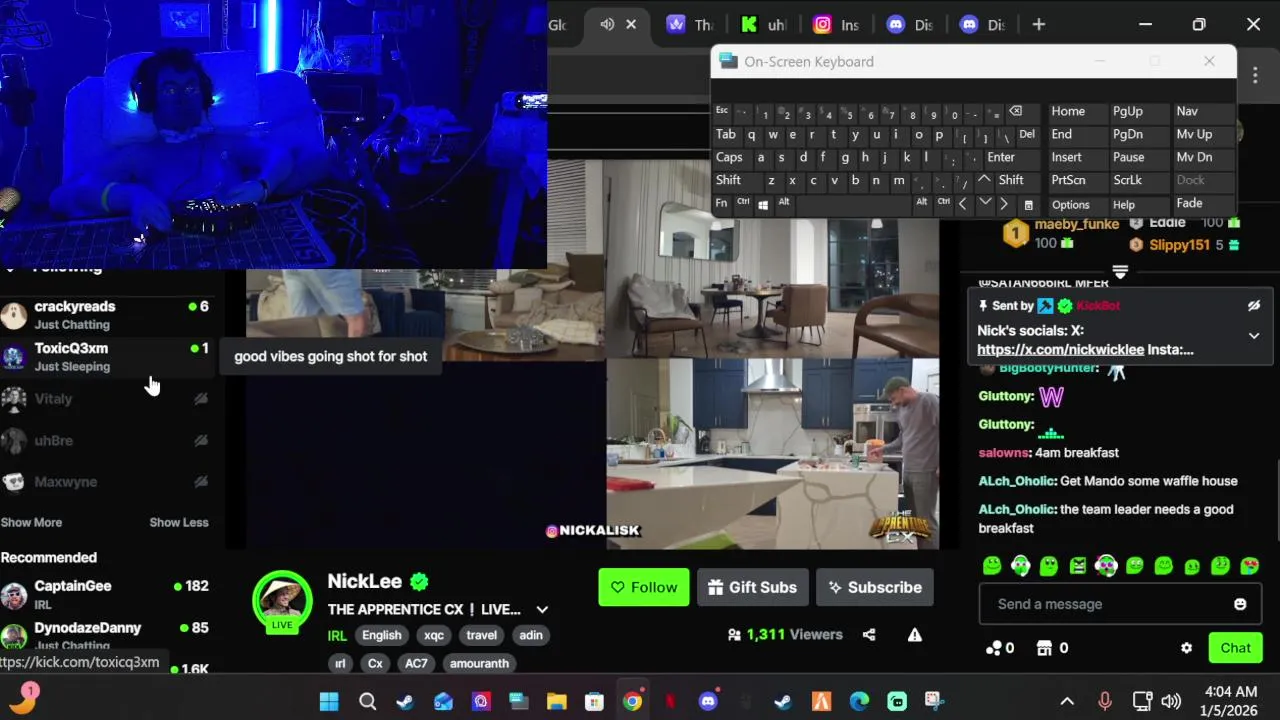The width and height of the screenshot is (1280, 720).
Task: Show hidden system tray icons
Action: 1067,702
